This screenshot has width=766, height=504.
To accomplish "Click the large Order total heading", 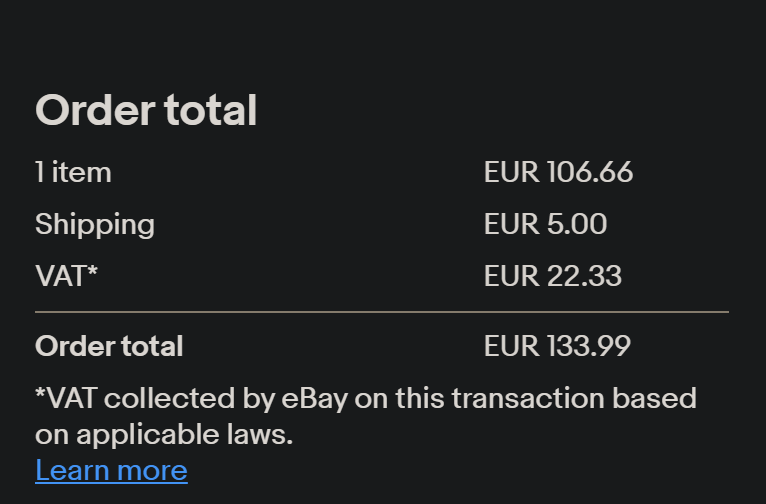I will click(146, 110).
